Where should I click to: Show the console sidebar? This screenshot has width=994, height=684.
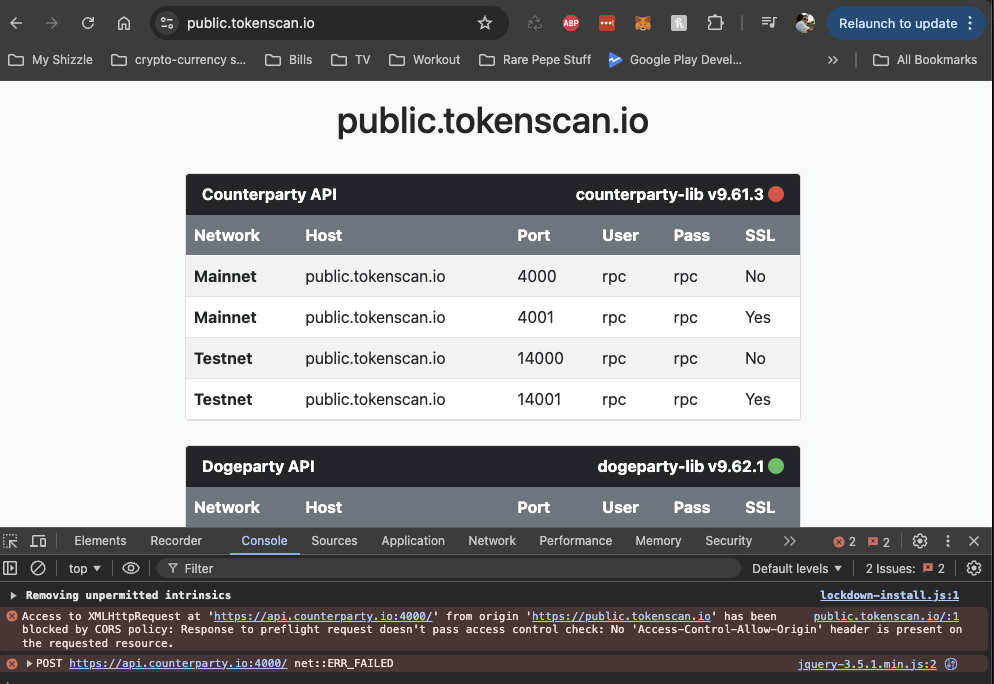click(x=10, y=569)
